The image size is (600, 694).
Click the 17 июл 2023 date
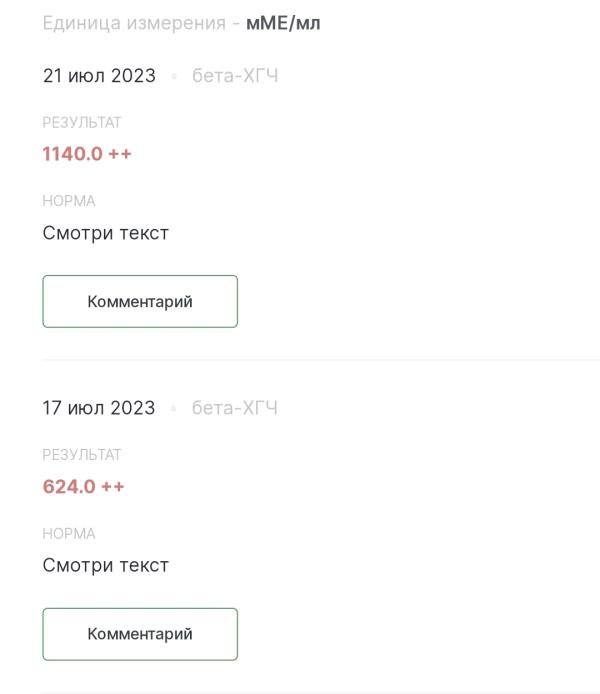coord(99,408)
